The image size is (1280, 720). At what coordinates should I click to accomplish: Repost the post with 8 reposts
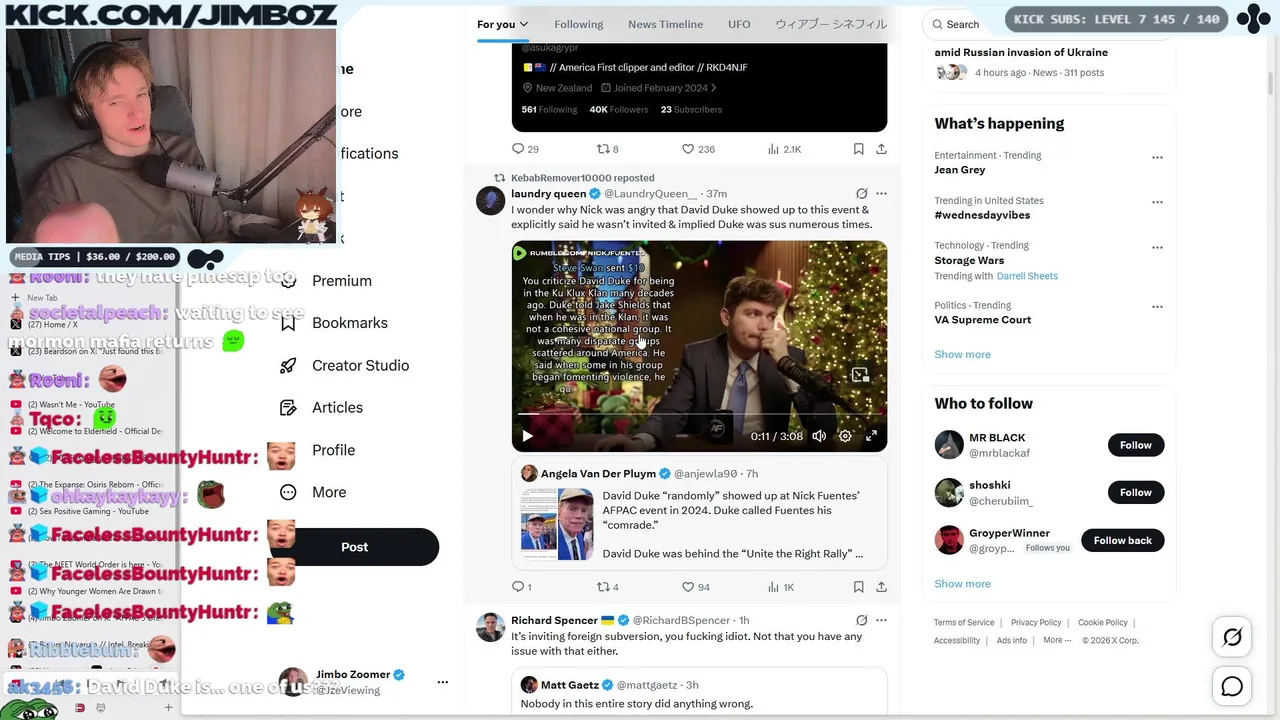pos(603,149)
